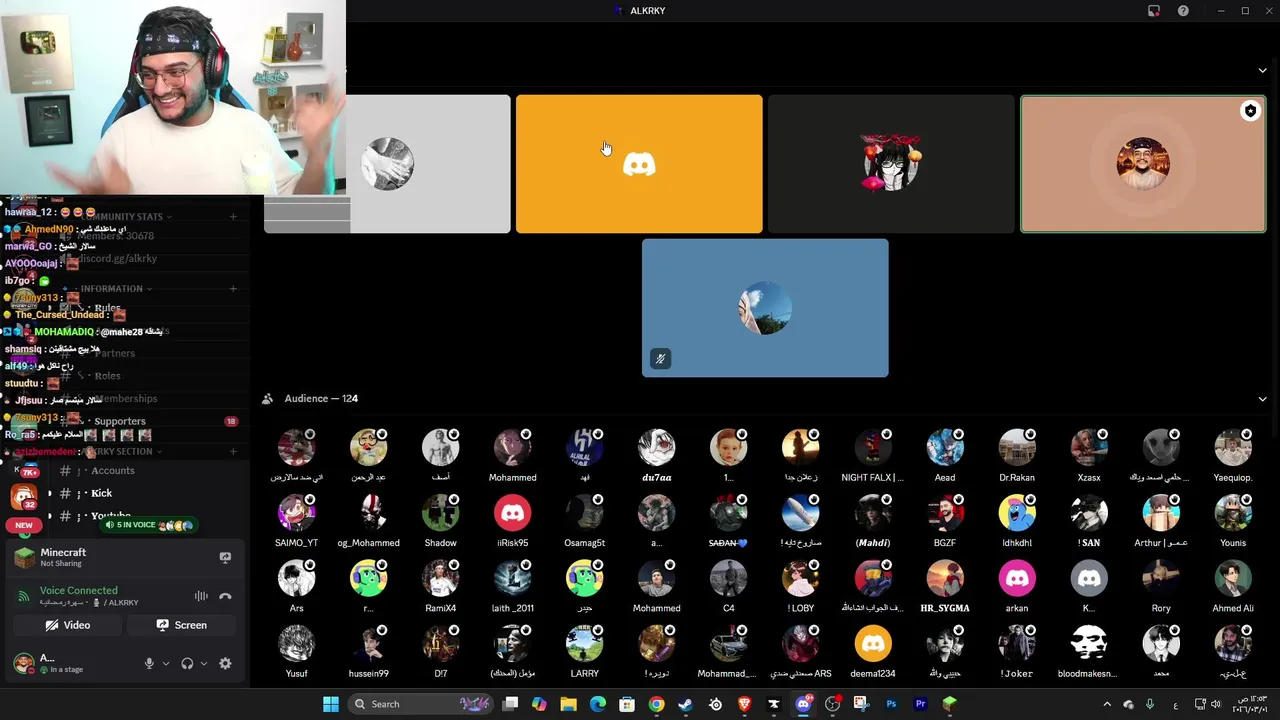
Task: Open audience member Xzasx's avatar
Action: tap(1088, 448)
